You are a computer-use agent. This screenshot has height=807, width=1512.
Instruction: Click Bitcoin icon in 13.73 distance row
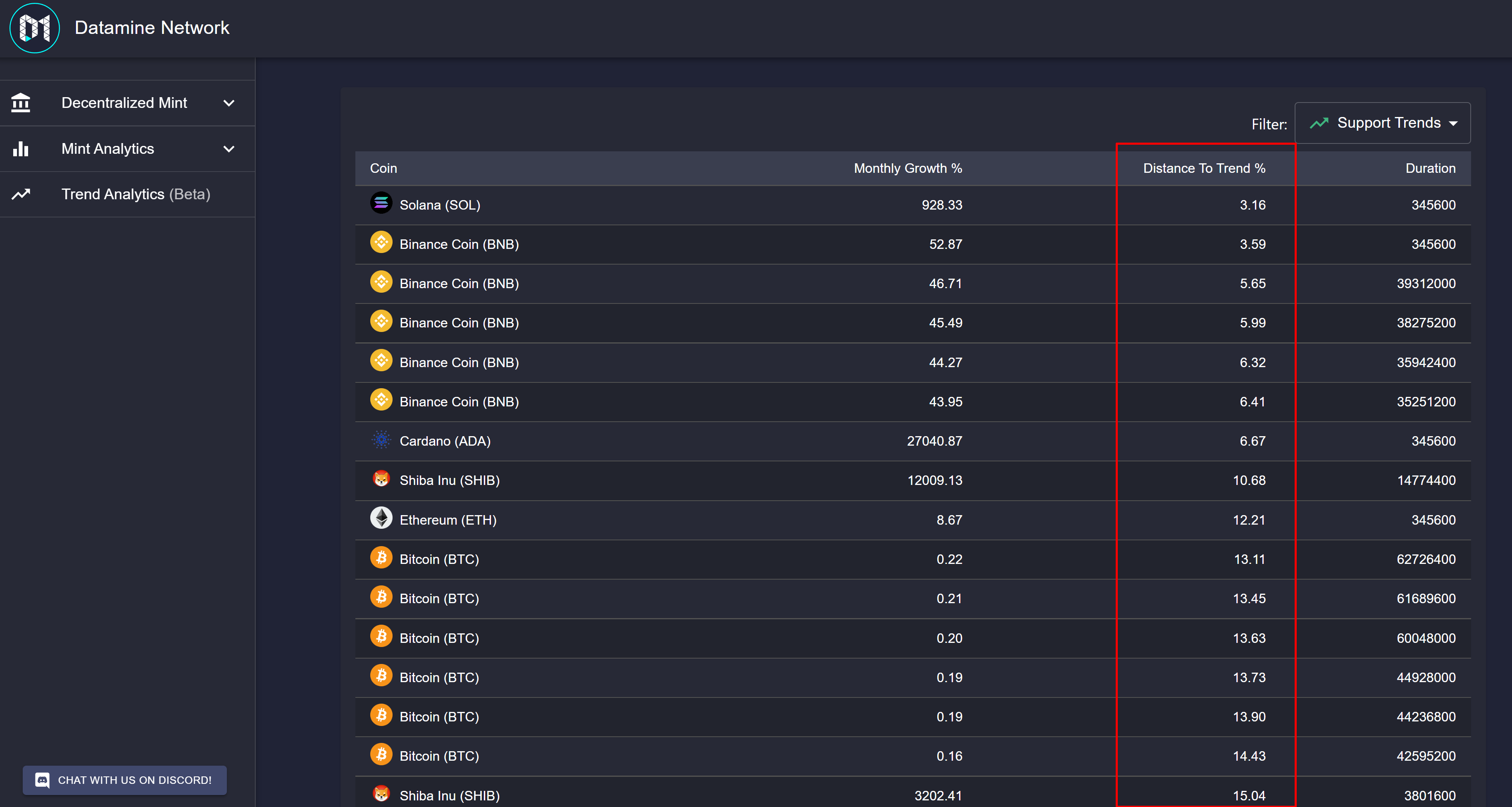(x=381, y=676)
